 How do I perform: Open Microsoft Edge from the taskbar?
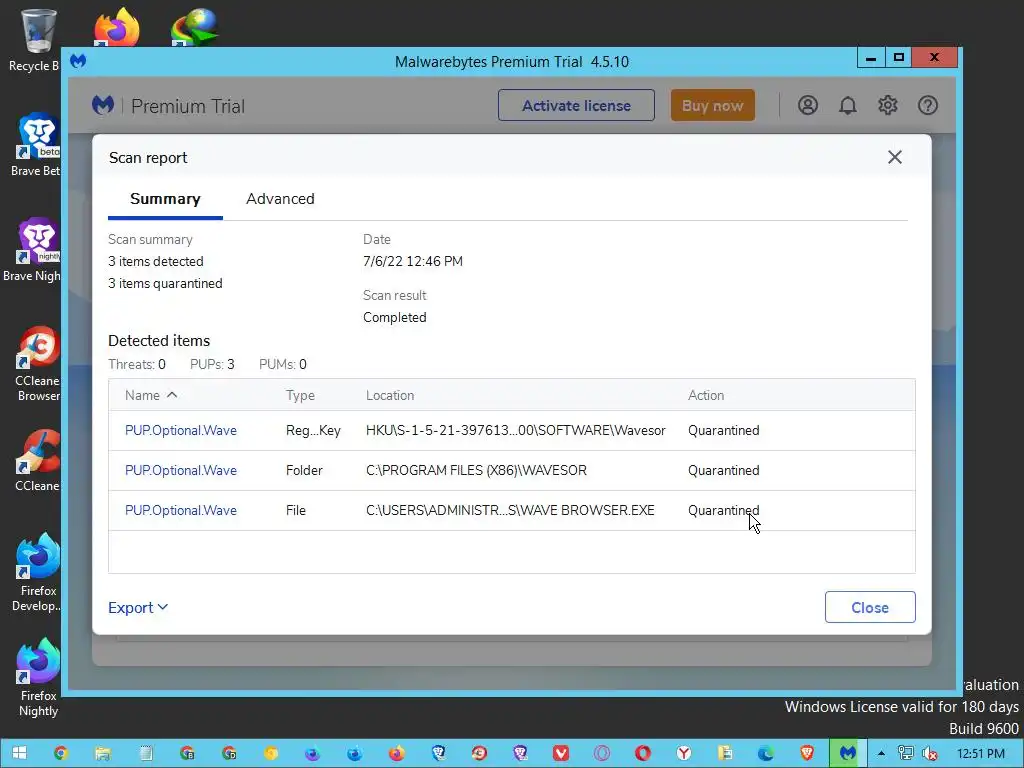765,753
